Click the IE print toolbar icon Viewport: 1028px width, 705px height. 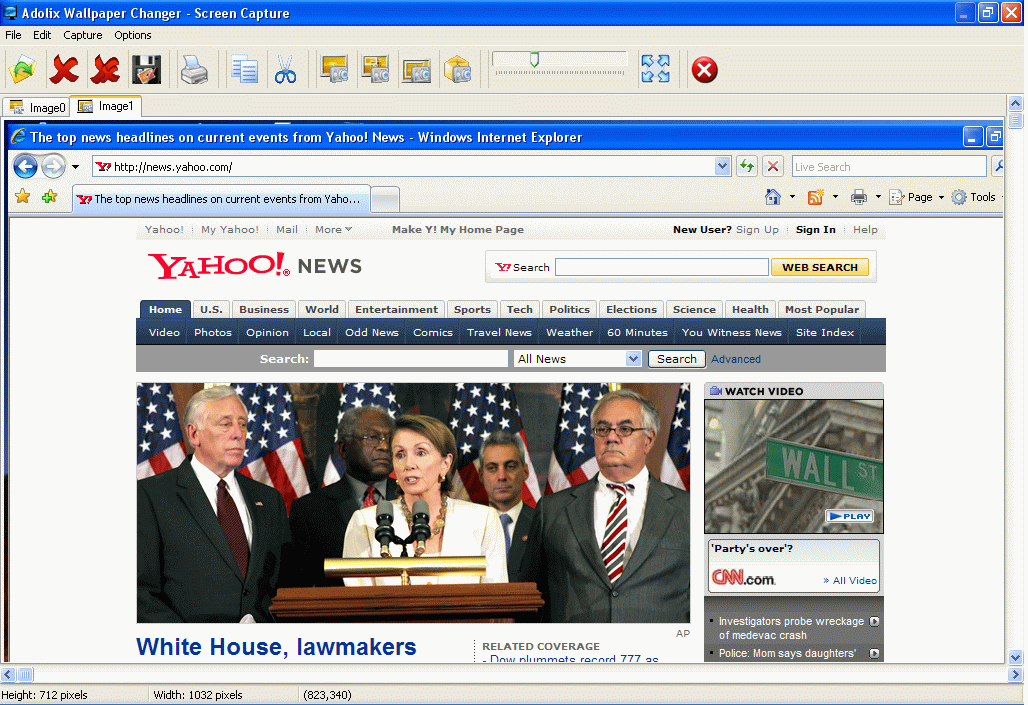point(859,197)
